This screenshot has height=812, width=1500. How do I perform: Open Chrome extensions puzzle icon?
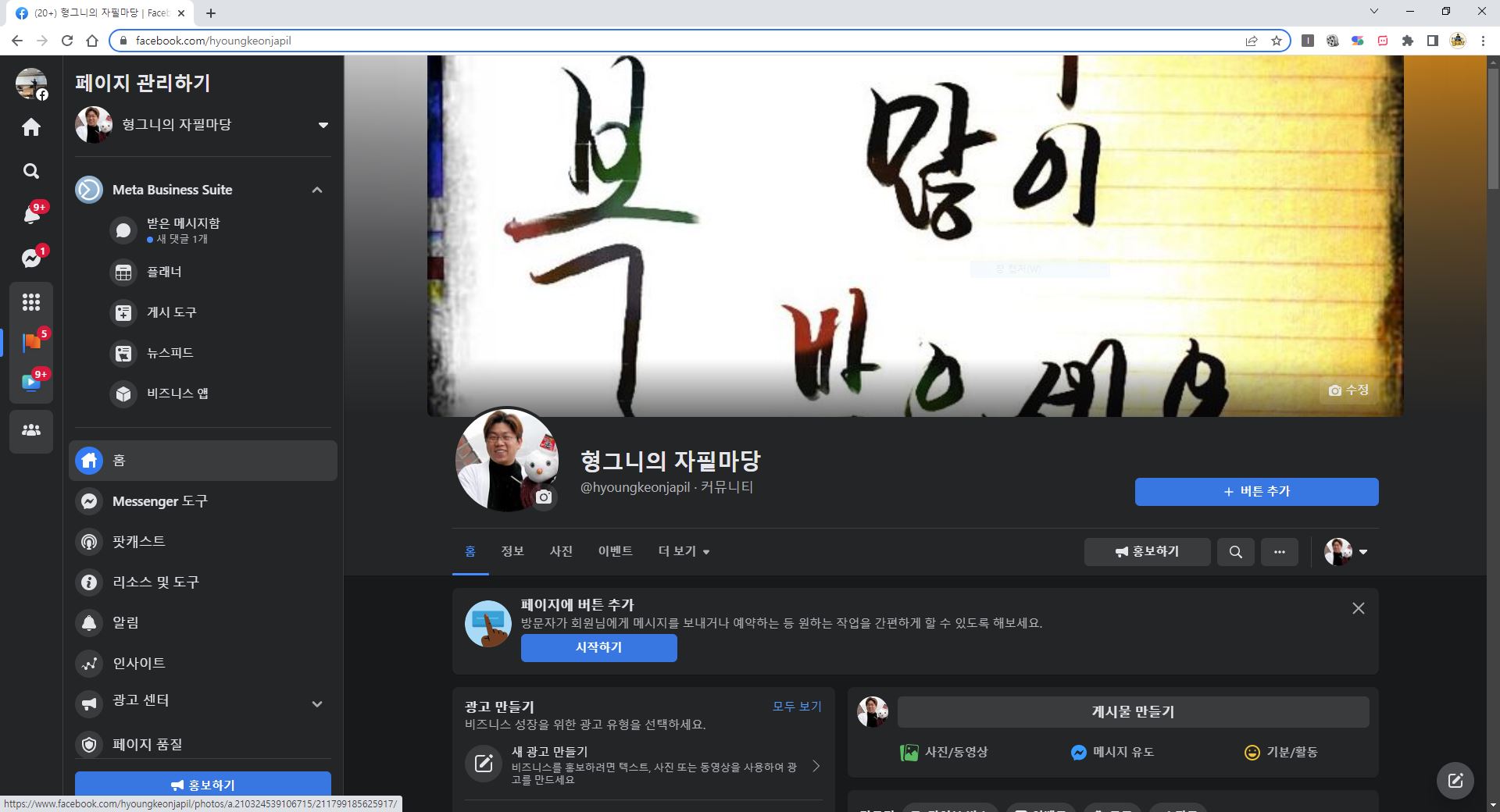(1408, 41)
